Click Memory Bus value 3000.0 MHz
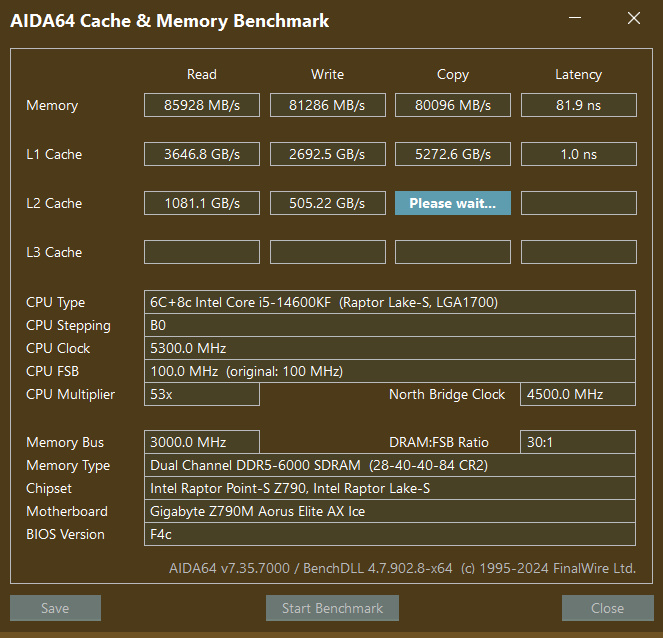This screenshot has height=638, width=663. click(202, 442)
